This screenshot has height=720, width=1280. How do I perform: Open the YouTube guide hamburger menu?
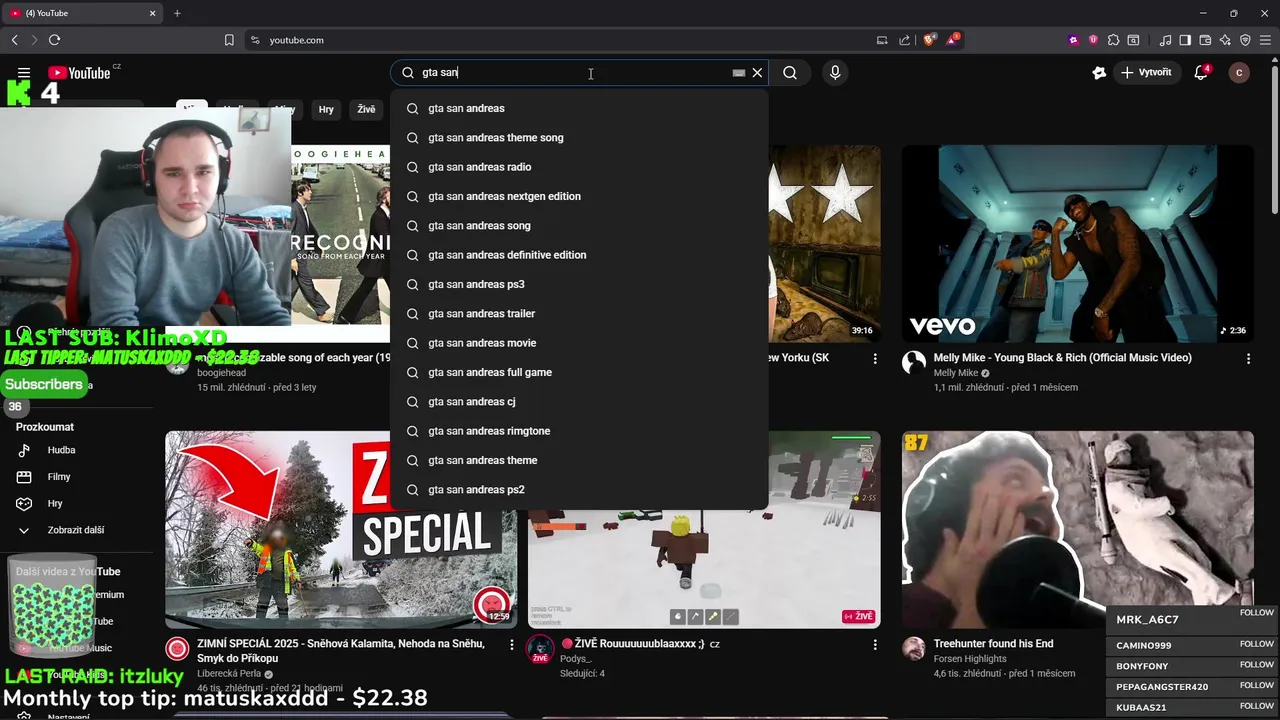tap(24, 73)
